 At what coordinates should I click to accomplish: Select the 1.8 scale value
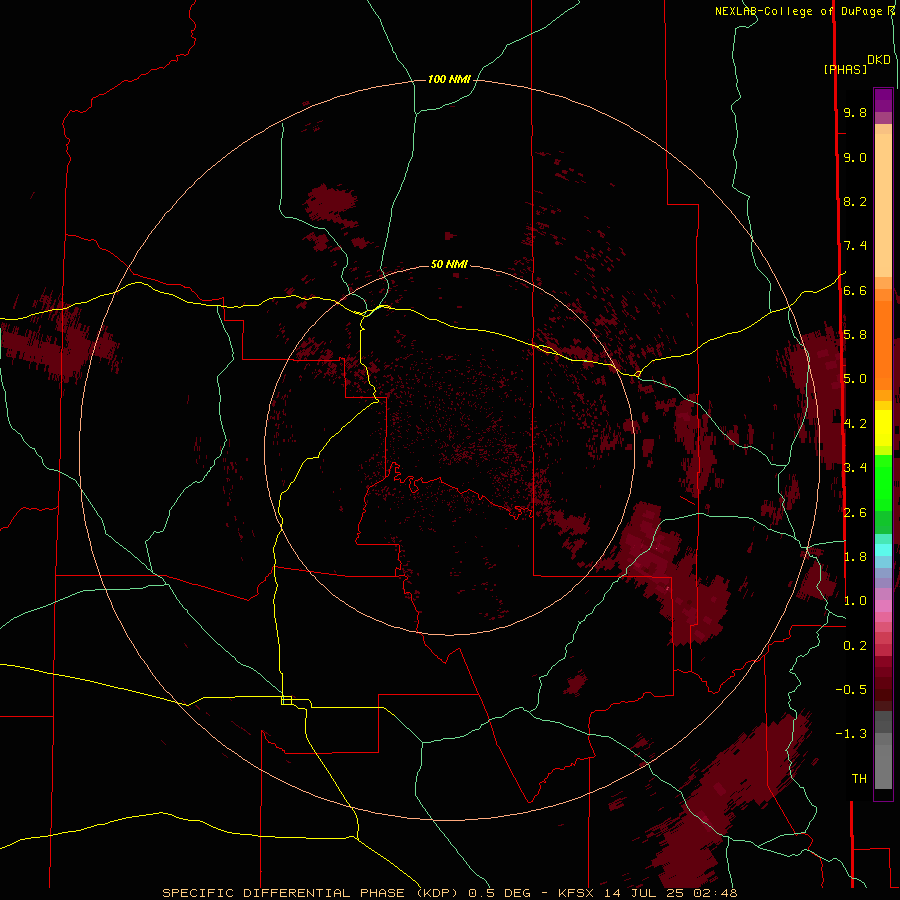click(855, 557)
